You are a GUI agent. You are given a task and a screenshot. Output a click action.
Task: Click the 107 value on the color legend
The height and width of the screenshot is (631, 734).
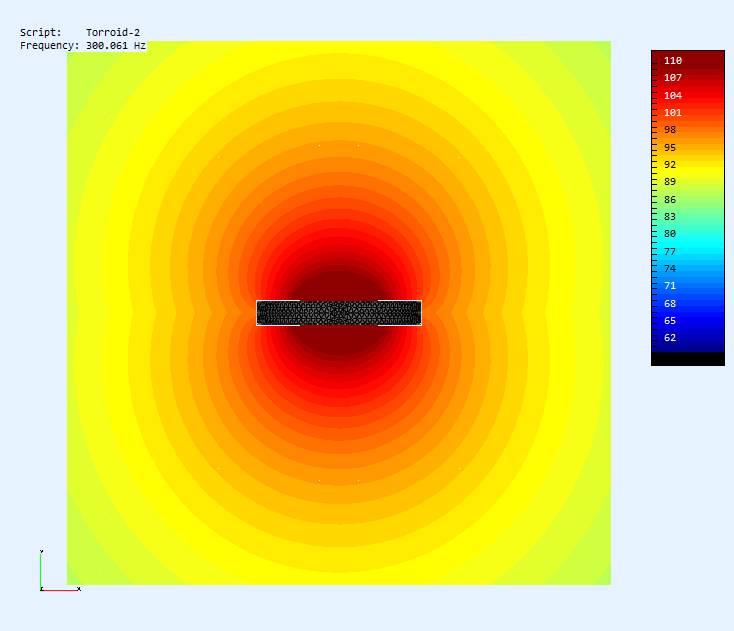coord(673,78)
